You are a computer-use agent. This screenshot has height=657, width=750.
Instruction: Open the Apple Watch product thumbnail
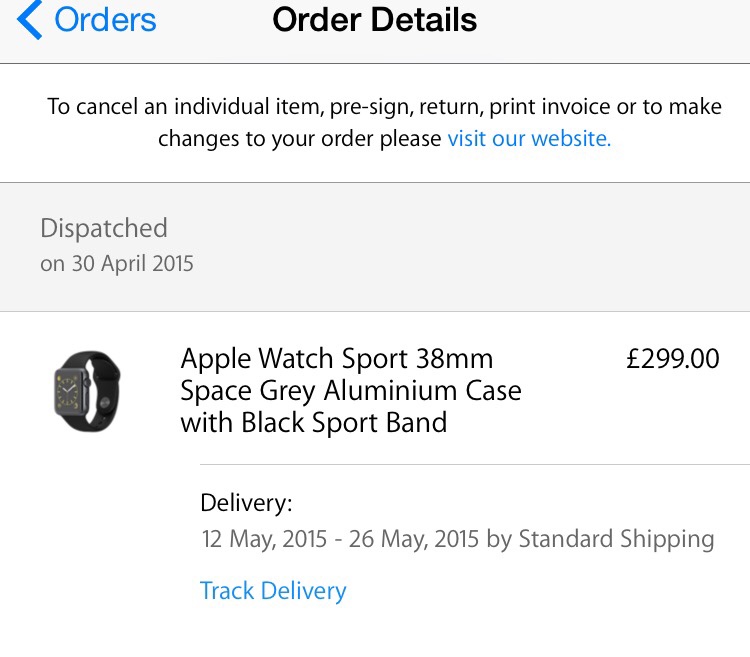[x=87, y=385]
